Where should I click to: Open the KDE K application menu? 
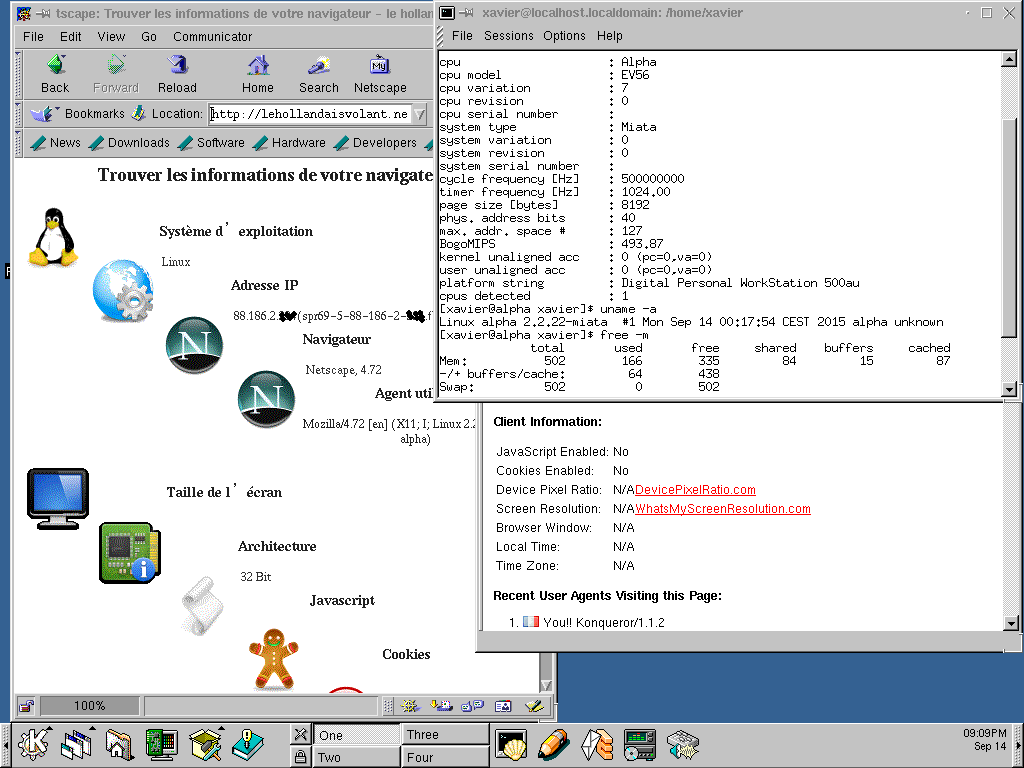(33, 744)
